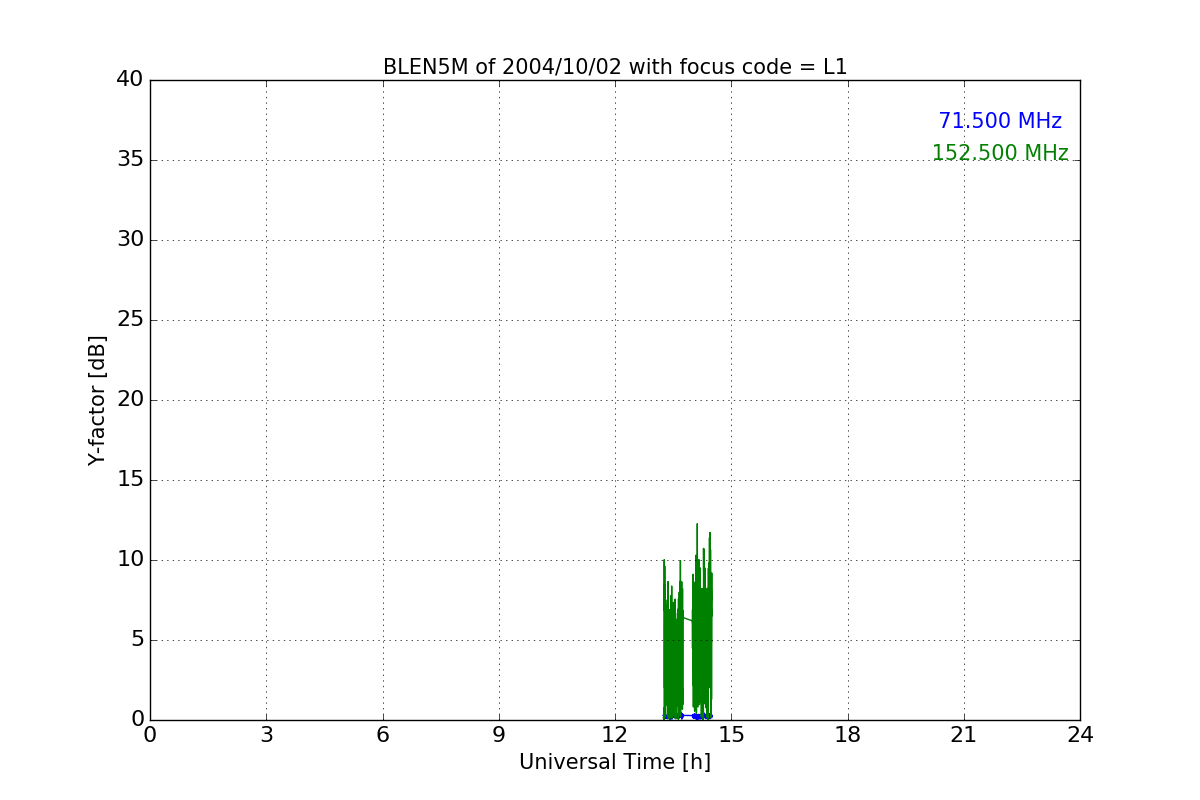The height and width of the screenshot is (800, 1200).
Task: Click the 'Y-factor [dB]' axis label
Action: (97, 400)
